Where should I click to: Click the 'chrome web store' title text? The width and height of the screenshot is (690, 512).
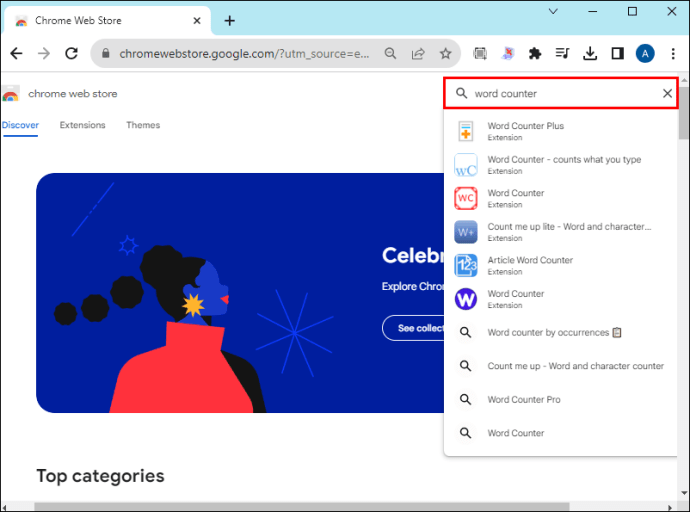pos(73,94)
